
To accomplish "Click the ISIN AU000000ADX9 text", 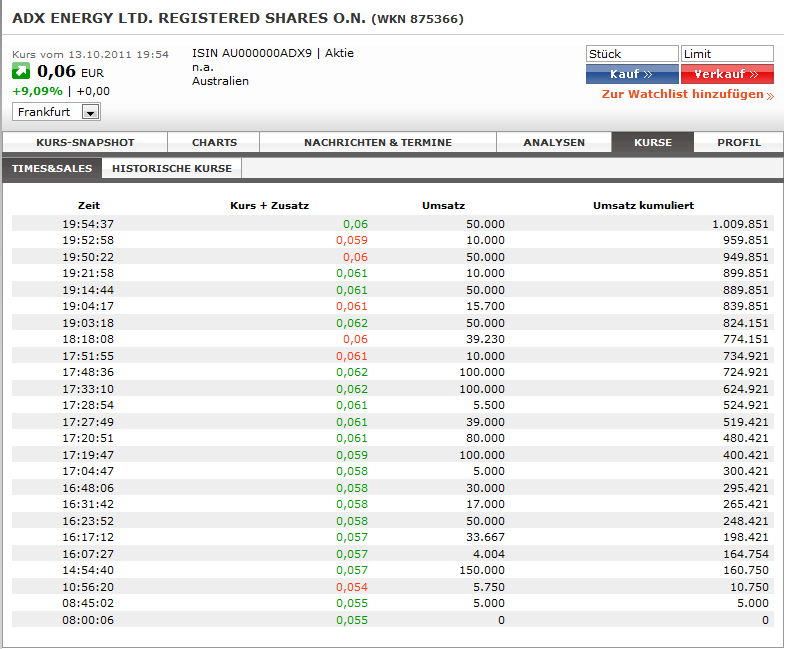I will [x=251, y=53].
